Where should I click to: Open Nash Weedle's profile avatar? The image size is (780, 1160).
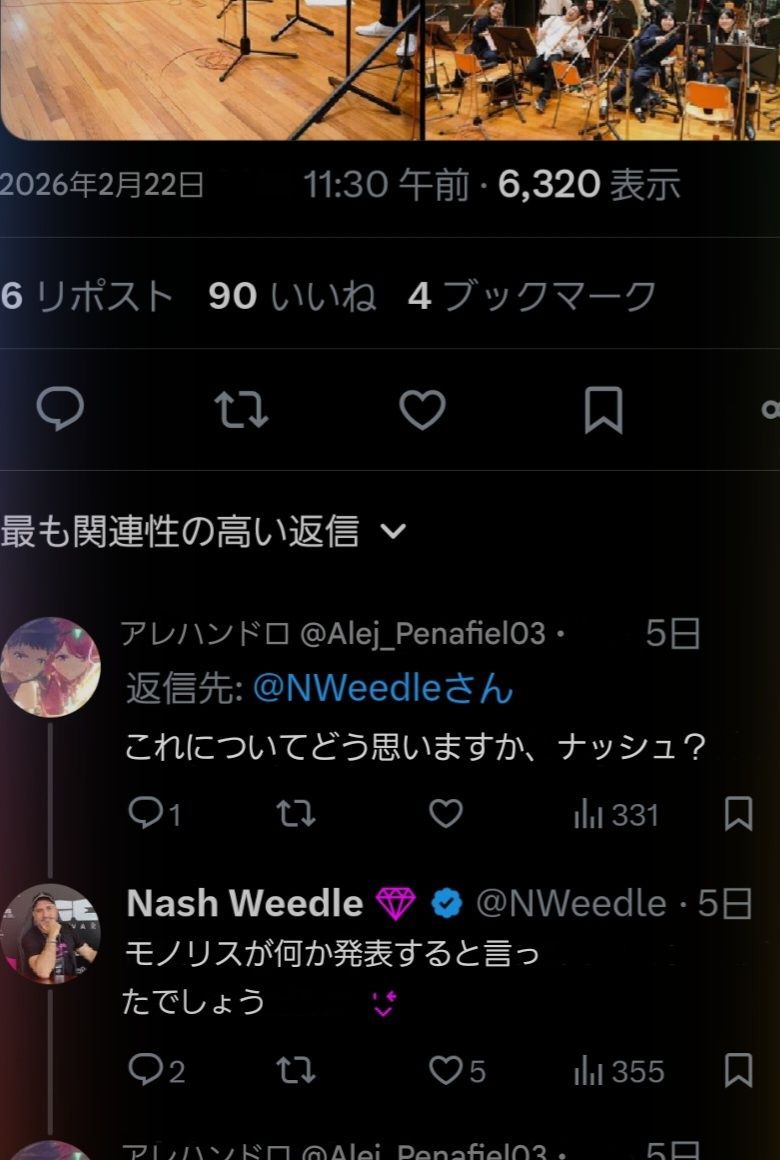point(50,934)
